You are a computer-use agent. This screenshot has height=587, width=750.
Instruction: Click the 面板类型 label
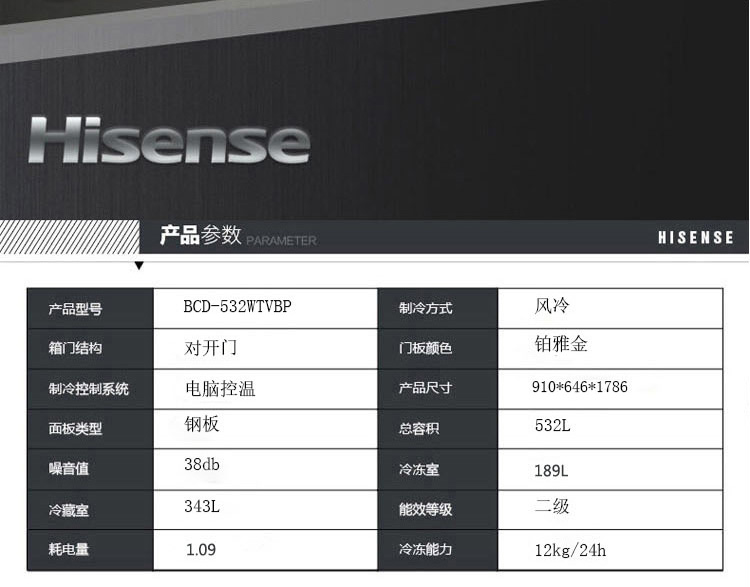point(75,428)
